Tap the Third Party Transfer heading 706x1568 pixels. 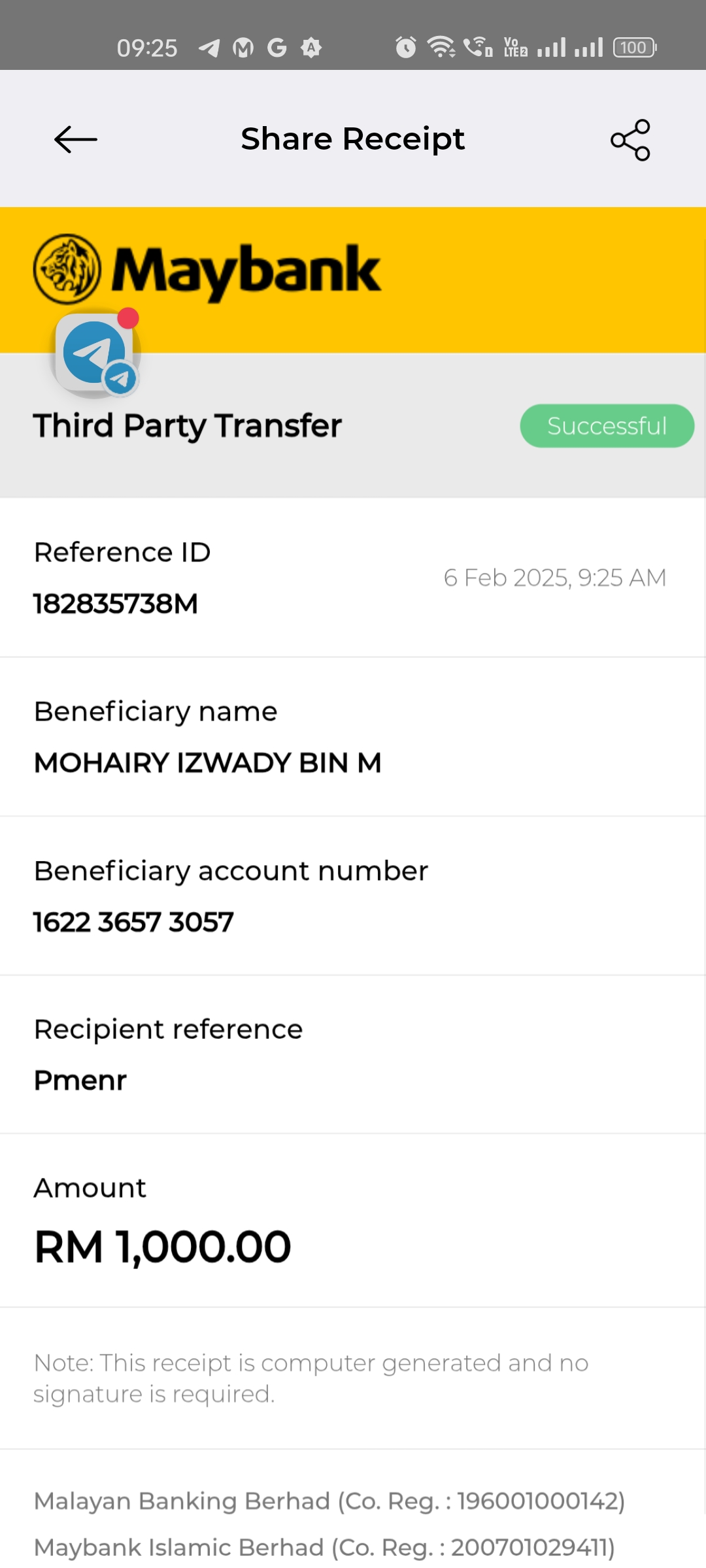point(188,426)
